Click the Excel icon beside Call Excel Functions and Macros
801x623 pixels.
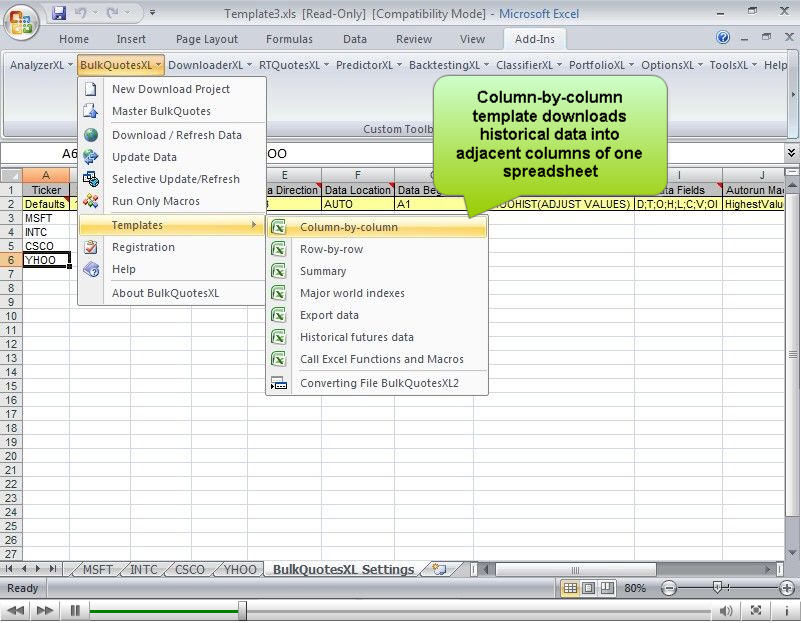point(278,359)
